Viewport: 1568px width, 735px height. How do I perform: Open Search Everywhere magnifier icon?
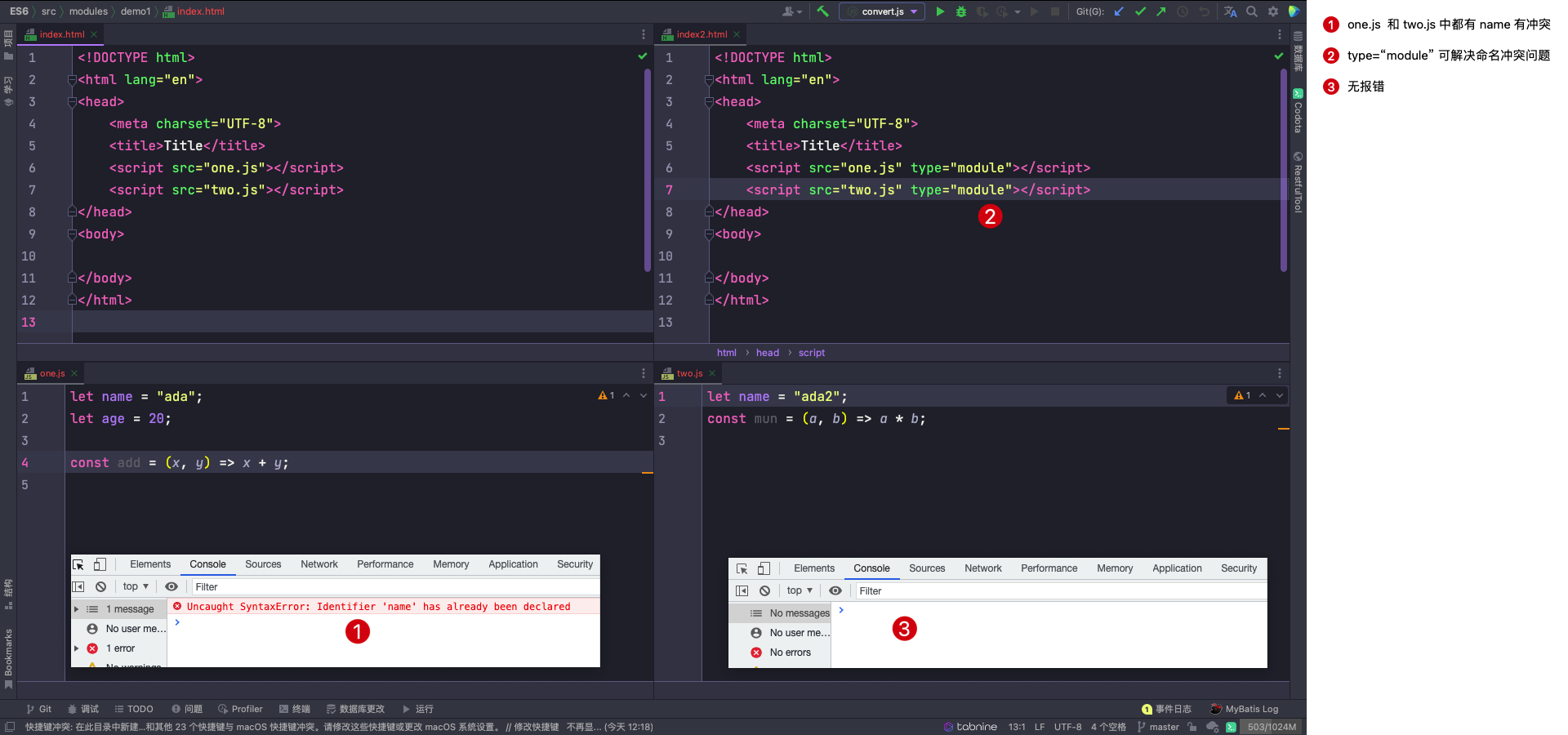click(1252, 11)
